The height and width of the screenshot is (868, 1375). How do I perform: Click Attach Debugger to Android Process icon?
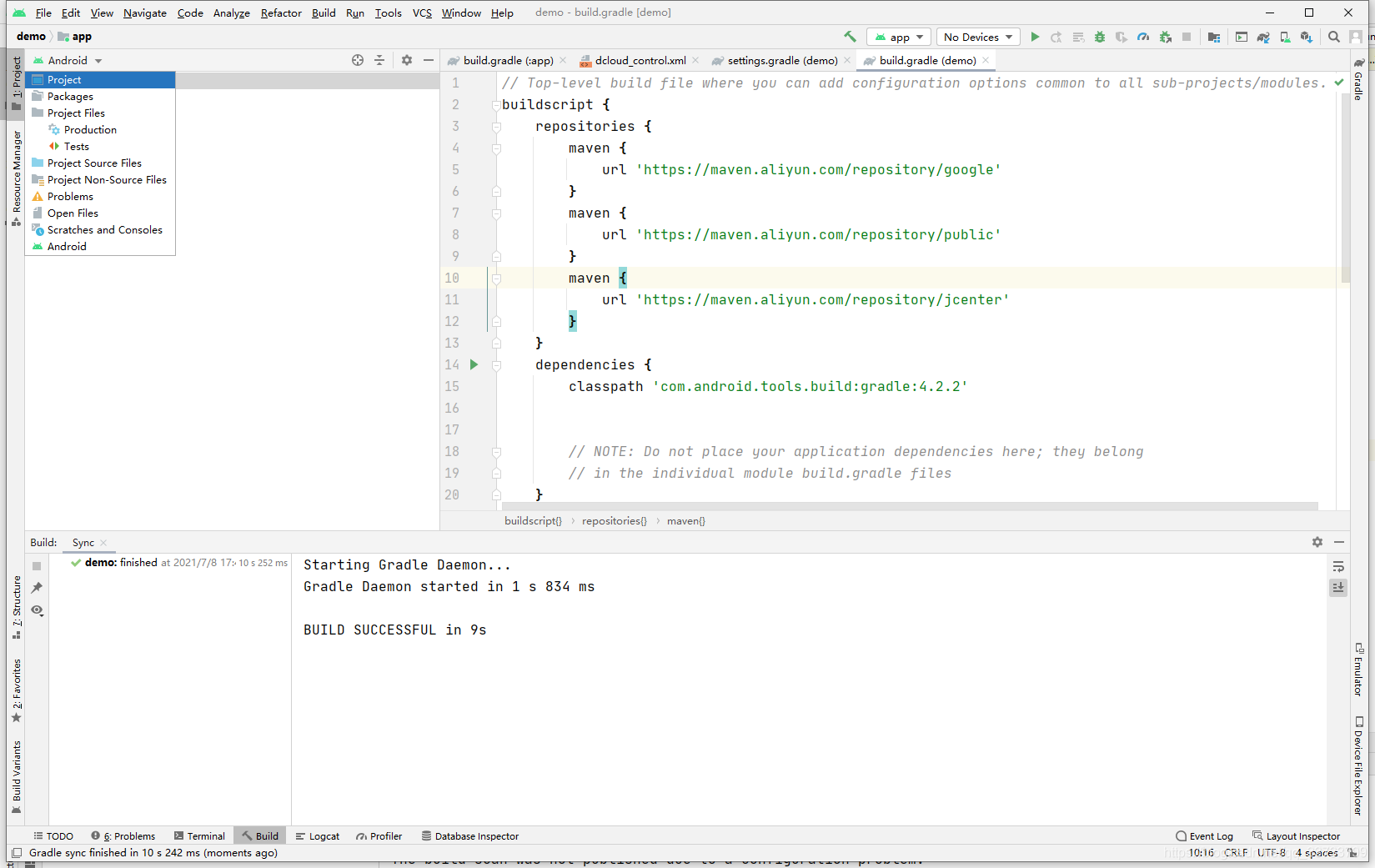(x=1165, y=37)
